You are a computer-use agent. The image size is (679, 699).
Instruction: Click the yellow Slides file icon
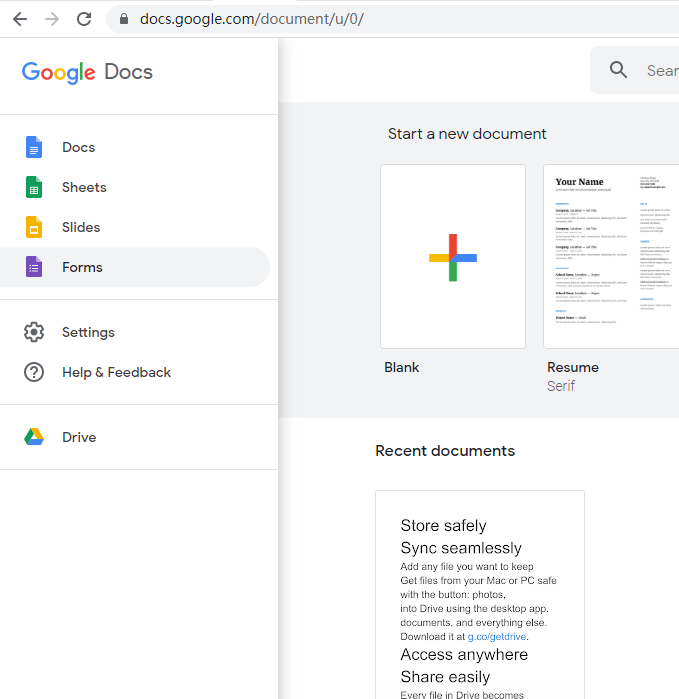click(34, 227)
